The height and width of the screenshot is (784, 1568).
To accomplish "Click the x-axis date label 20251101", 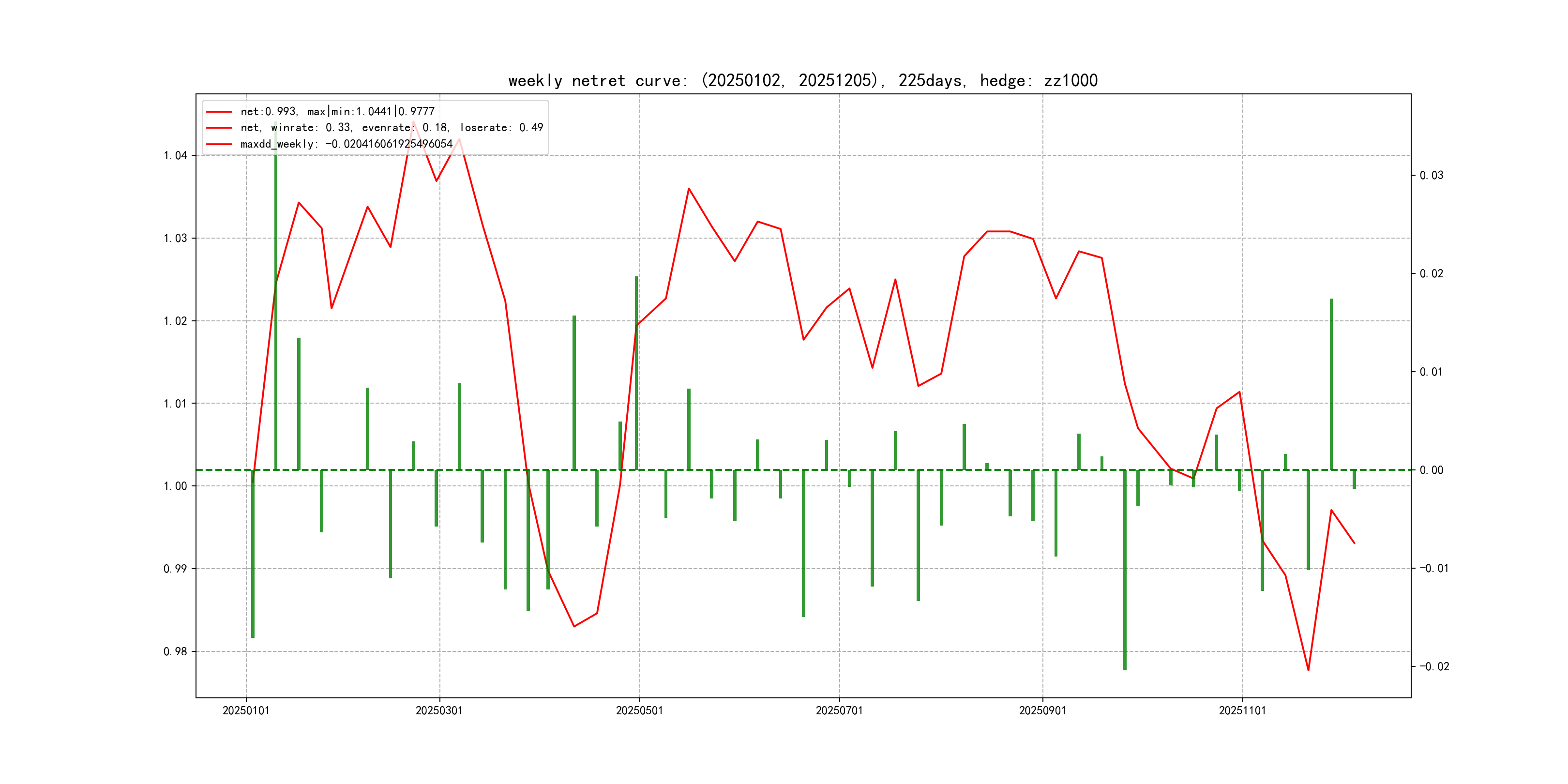I will [x=1242, y=710].
